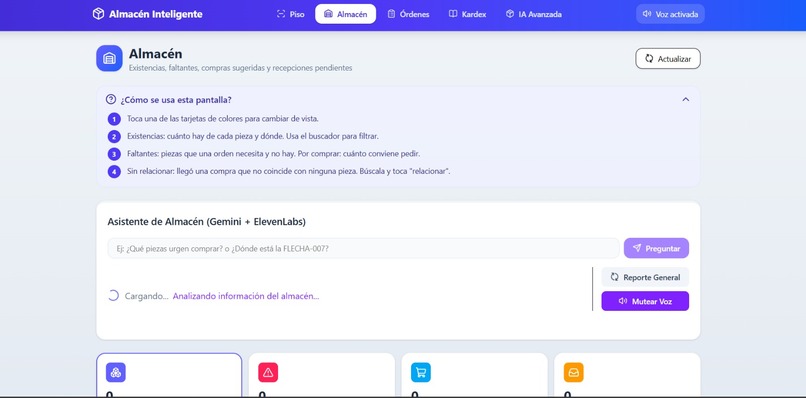806x398 pixels.
Task: Toggle the Voz activada button
Action: click(x=670, y=14)
